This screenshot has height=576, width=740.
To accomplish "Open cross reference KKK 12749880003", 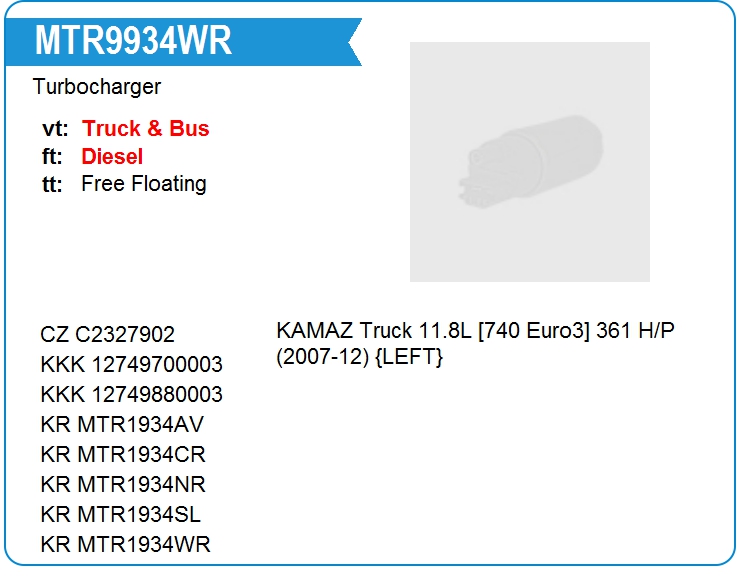I will (x=132, y=394).
